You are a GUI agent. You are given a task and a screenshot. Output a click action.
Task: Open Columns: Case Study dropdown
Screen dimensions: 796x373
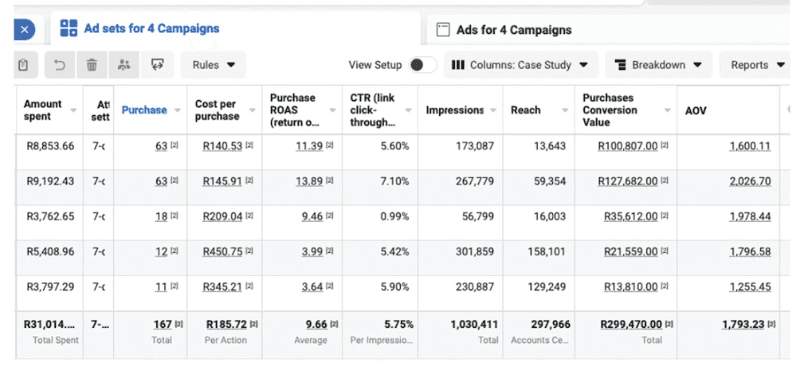[521, 65]
